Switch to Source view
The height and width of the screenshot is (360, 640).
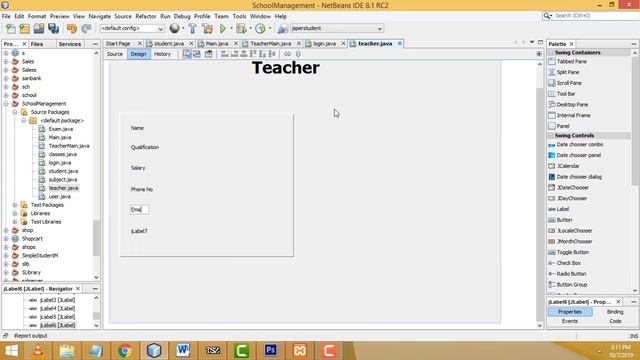tap(115, 54)
